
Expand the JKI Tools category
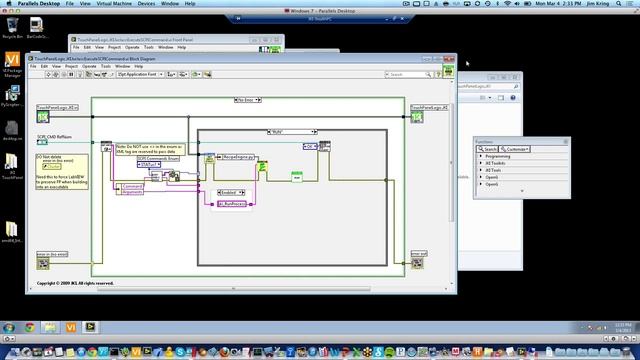[480, 170]
